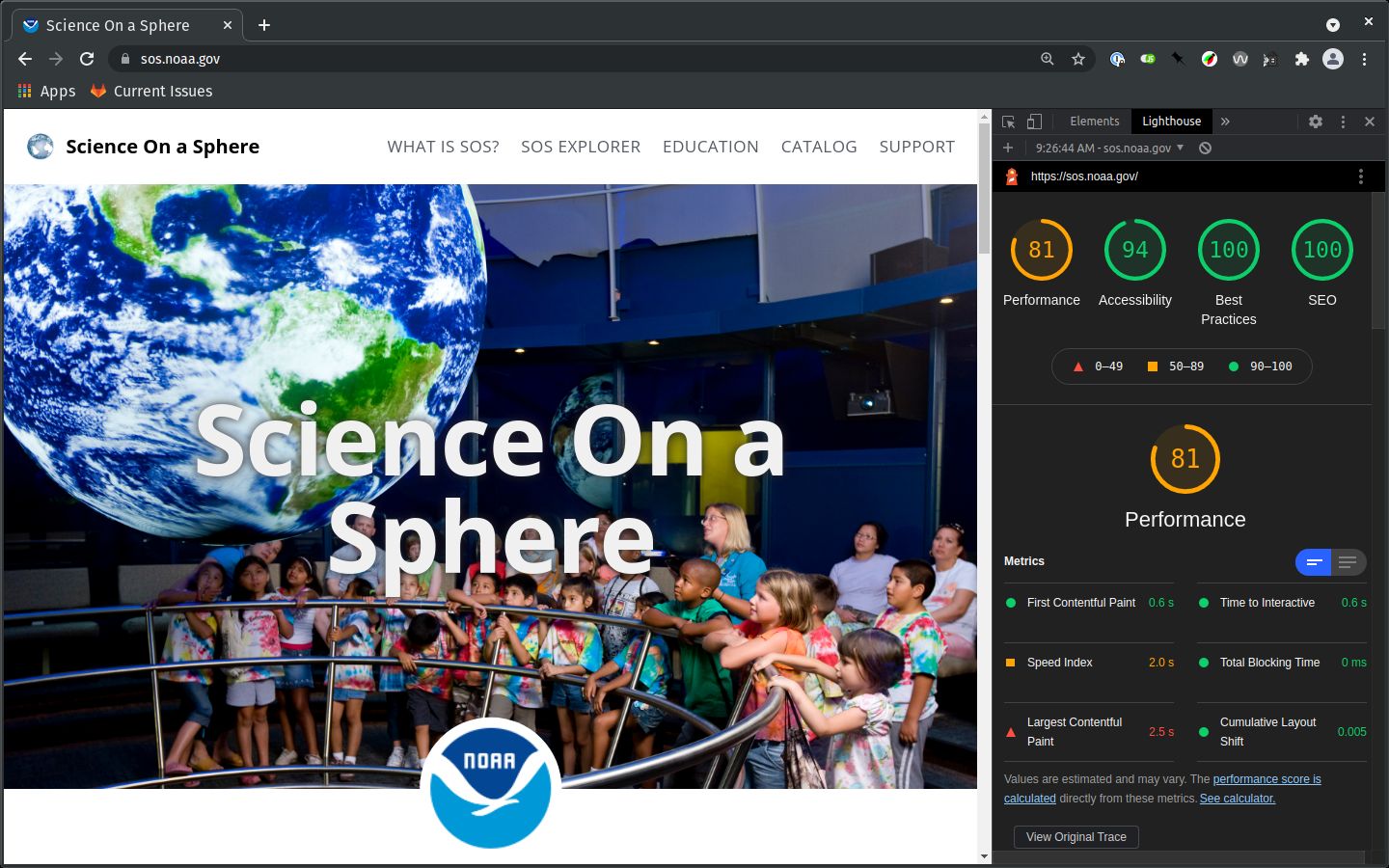Go back to the previous page
This screenshot has height=868, width=1389.
click(25, 59)
